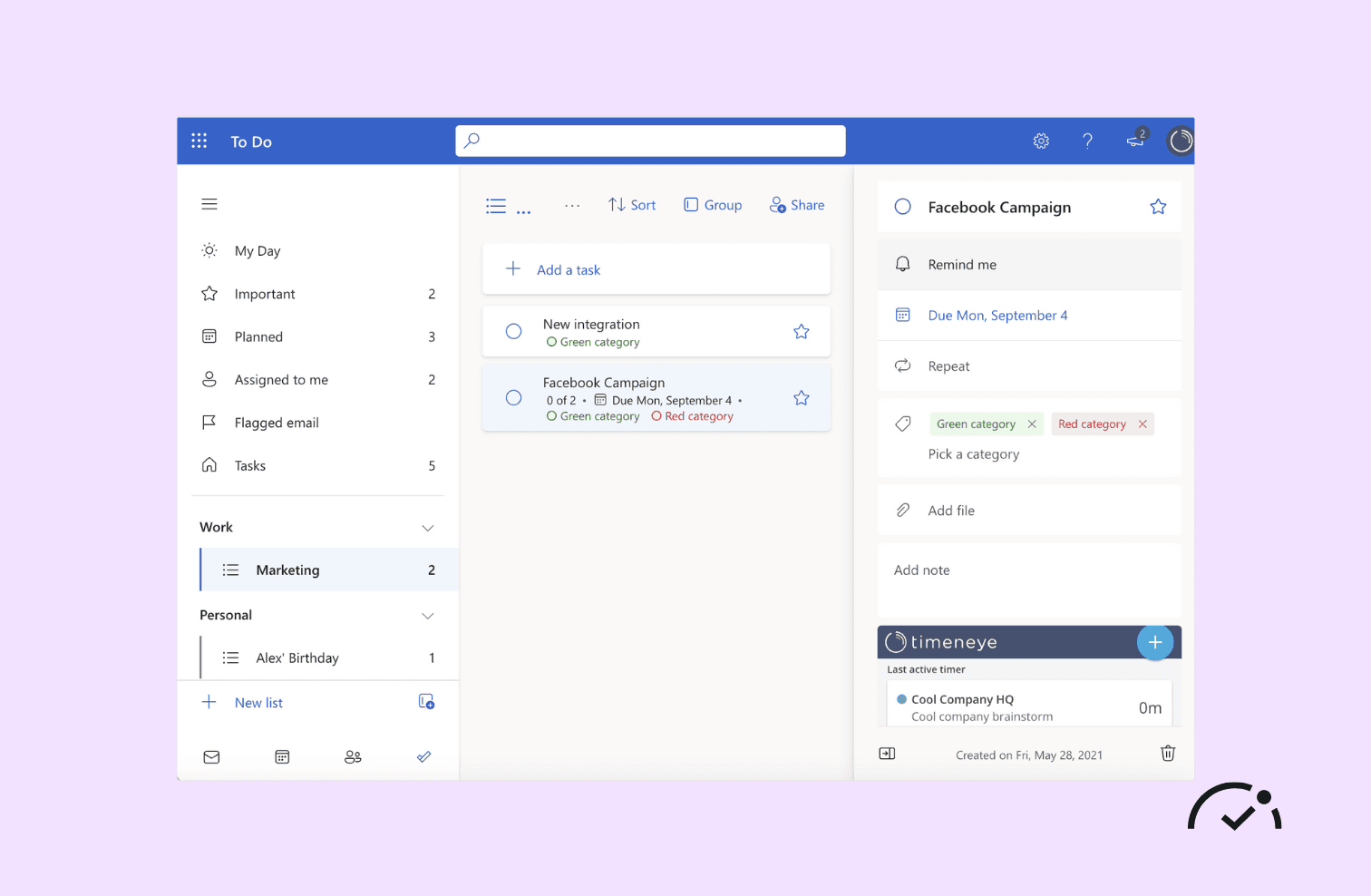Set the Repeat option
1371x896 pixels.
1029,366
